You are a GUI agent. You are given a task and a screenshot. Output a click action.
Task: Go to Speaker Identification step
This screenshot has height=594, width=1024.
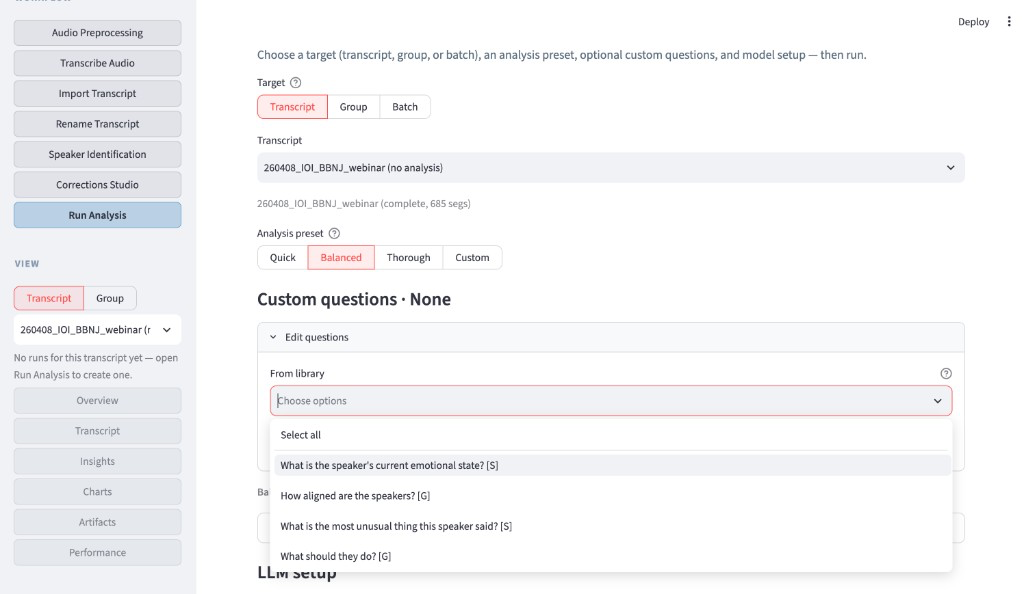[97, 154]
